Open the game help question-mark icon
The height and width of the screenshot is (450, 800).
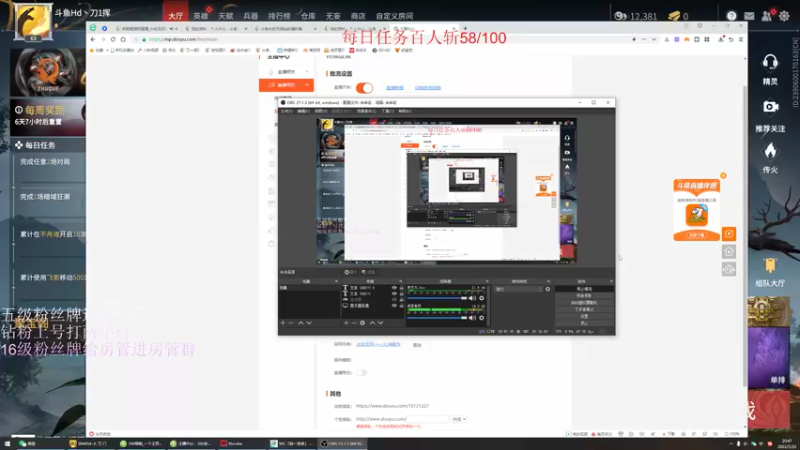(732, 16)
